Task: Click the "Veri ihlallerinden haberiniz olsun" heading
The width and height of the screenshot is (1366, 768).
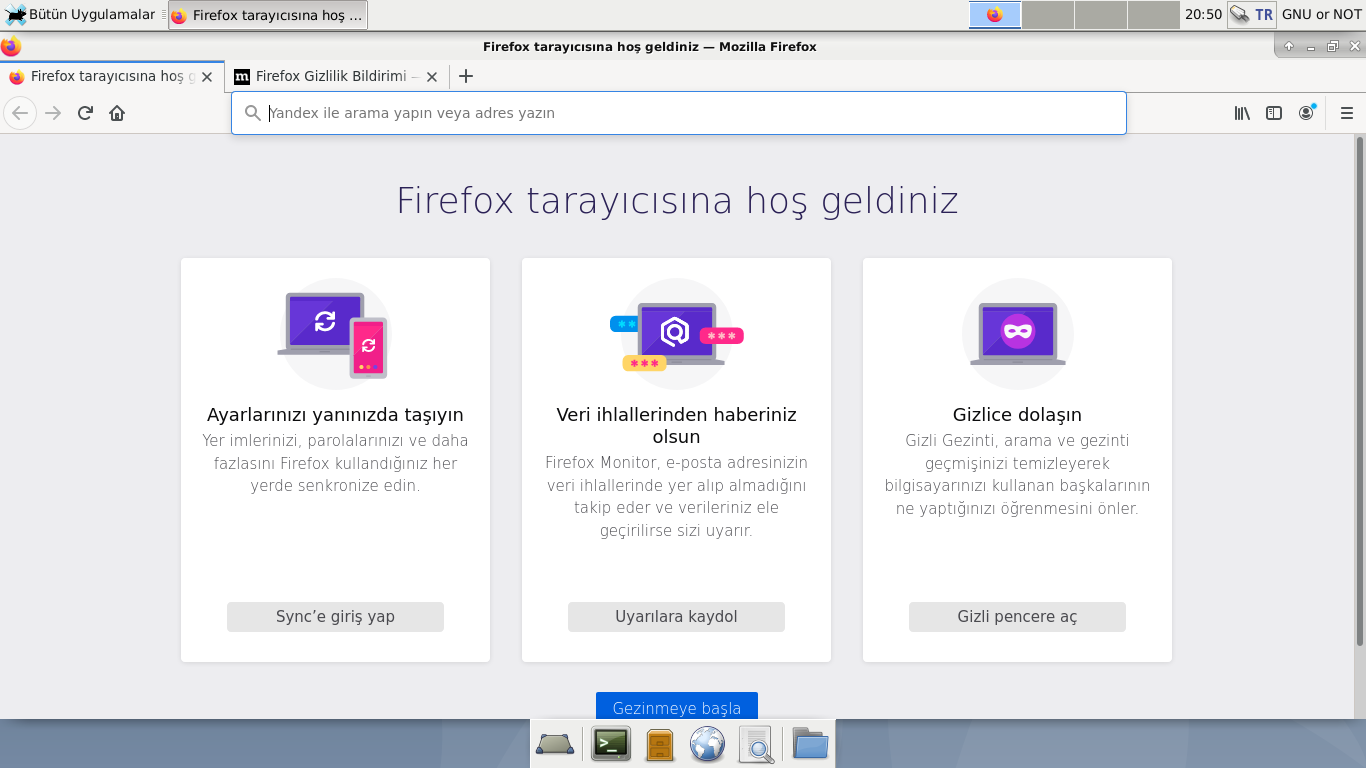Action: click(676, 426)
